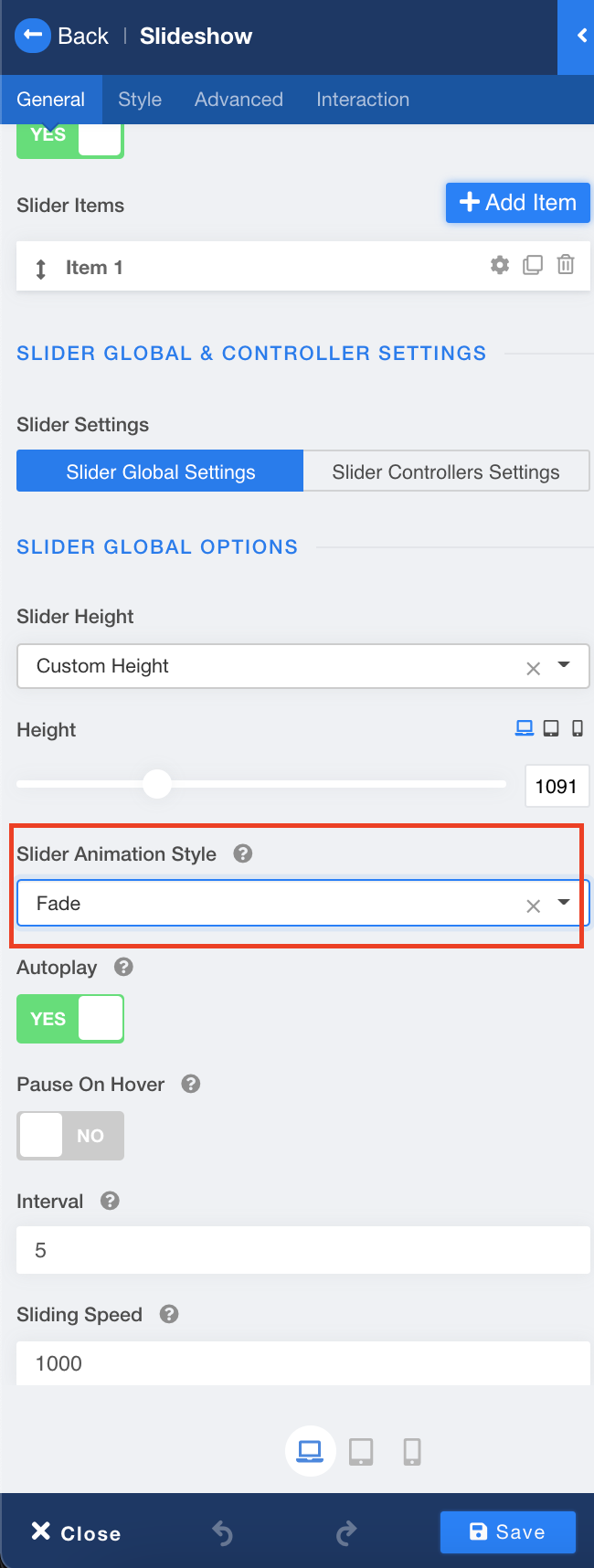Enable the Pause On Hover toggle

(x=70, y=1136)
